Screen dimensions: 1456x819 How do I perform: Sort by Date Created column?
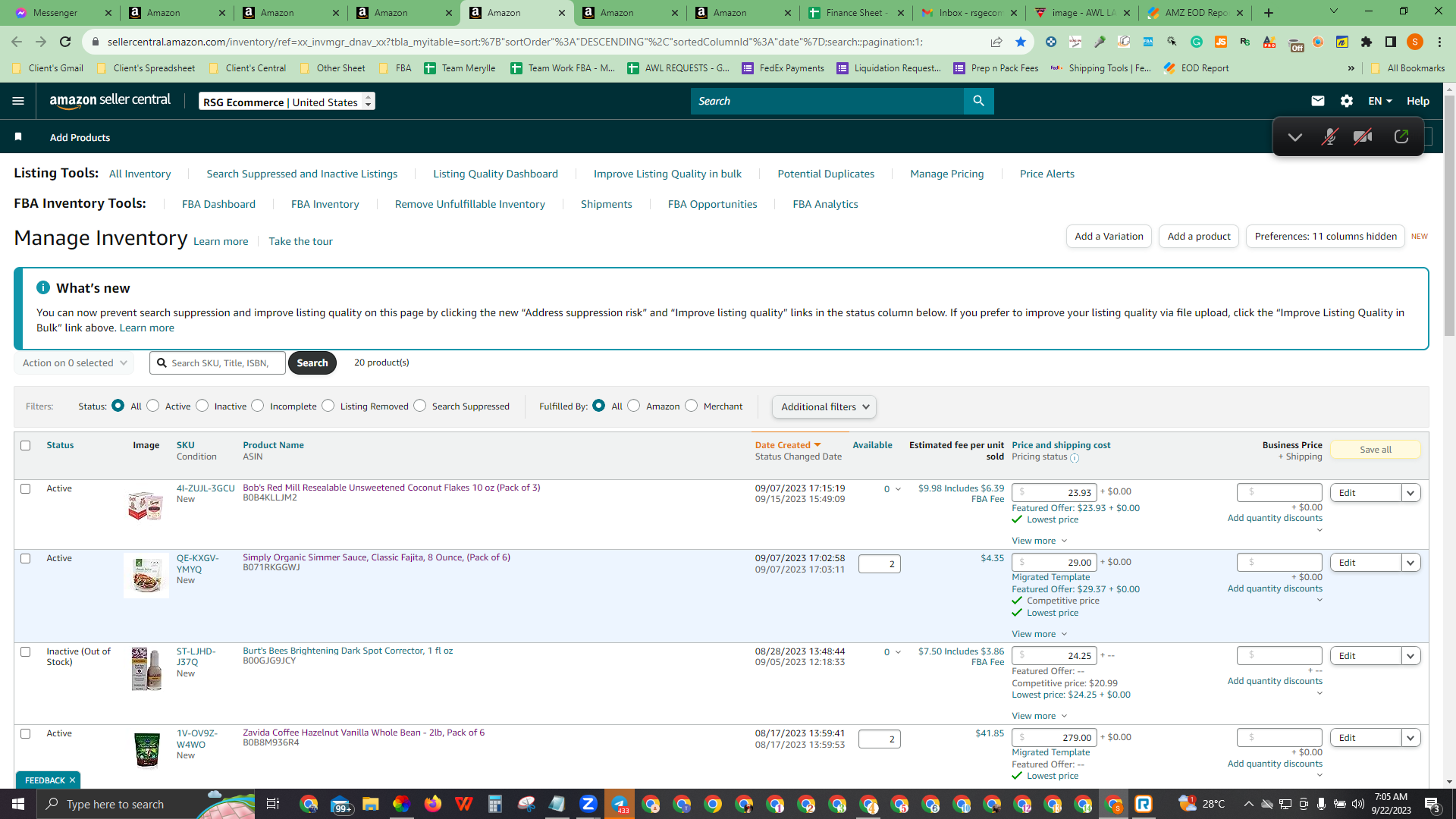(x=787, y=445)
